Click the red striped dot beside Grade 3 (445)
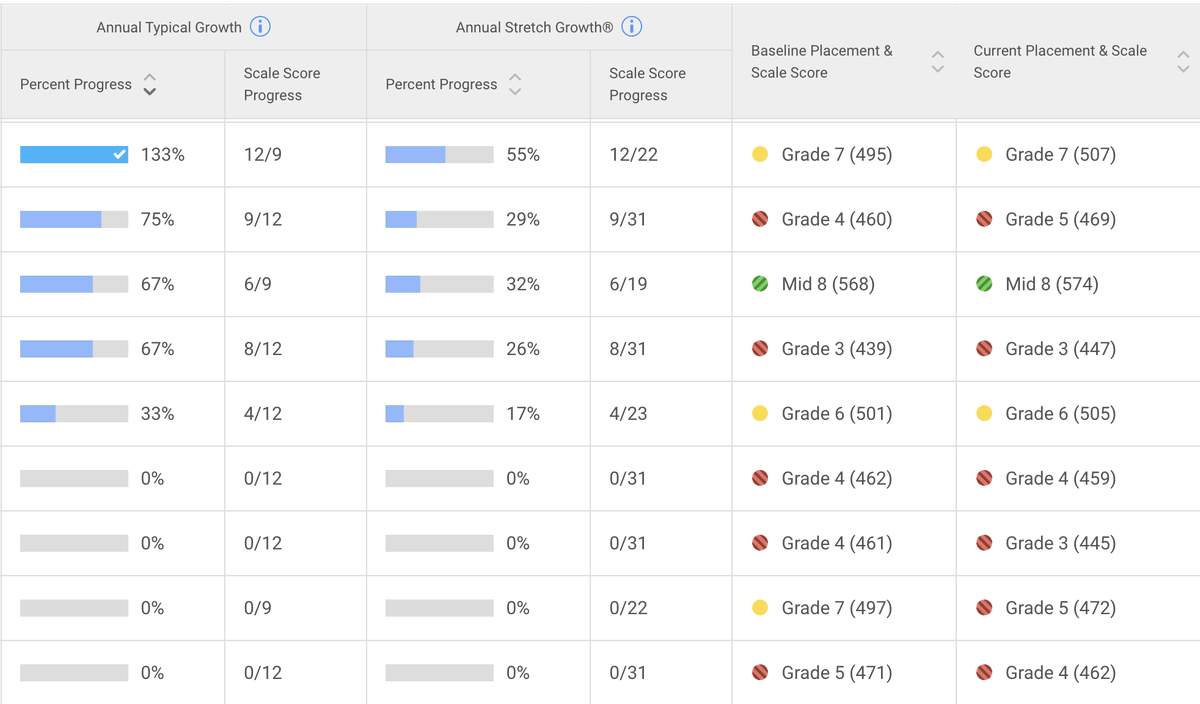The height and width of the screenshot is (704, 1200). click(x=984, y=543)
